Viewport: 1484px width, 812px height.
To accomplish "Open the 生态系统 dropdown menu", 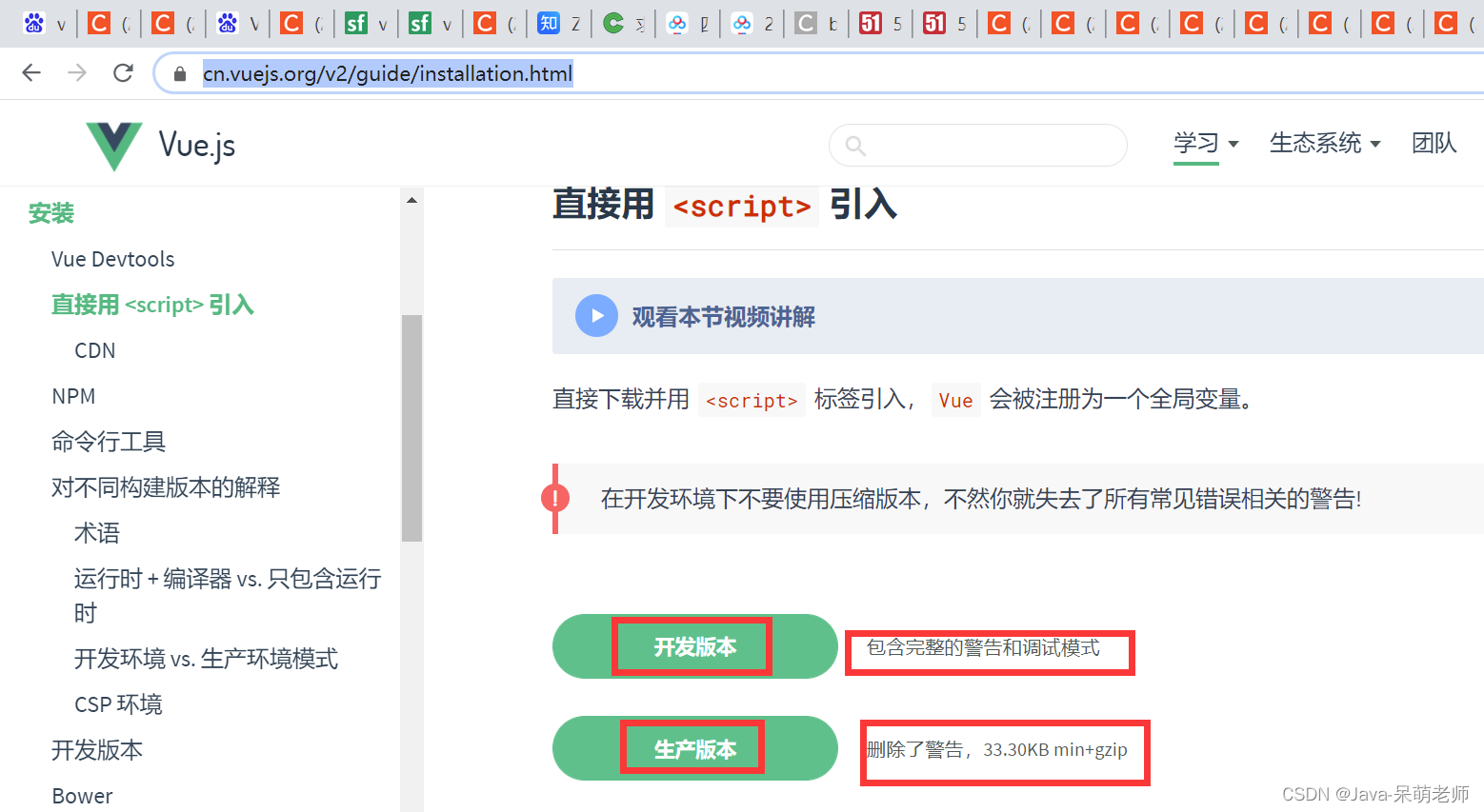I will point(1325,143).
